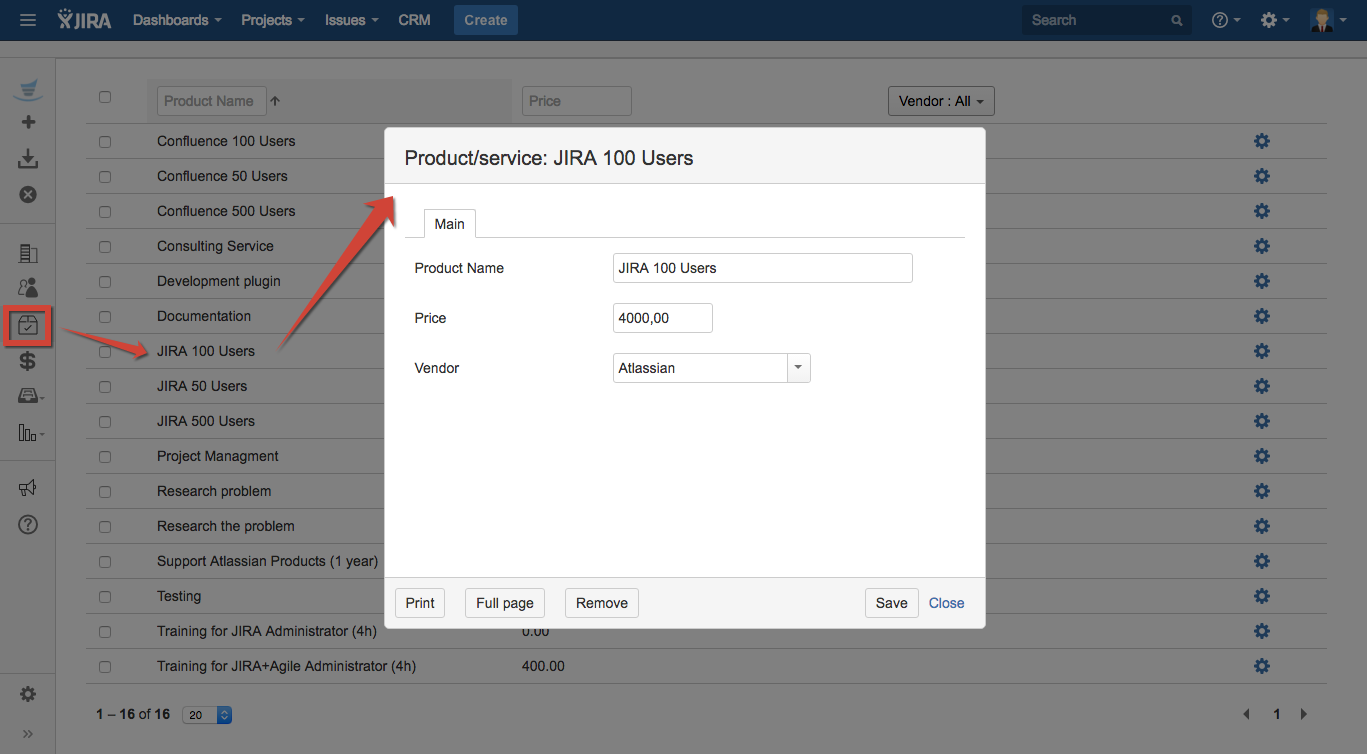Expand the Vendor dropdown showing Atlassian
This screenshot has height=754, width=1367.
coord(798,368)
